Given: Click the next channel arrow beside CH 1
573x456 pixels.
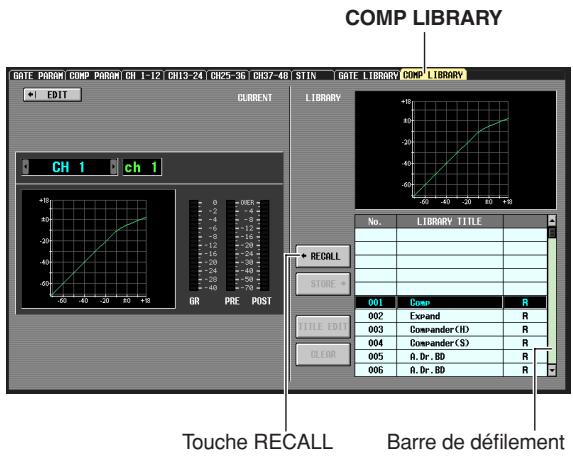Looking at the screenshot, I should click(114, 167).
